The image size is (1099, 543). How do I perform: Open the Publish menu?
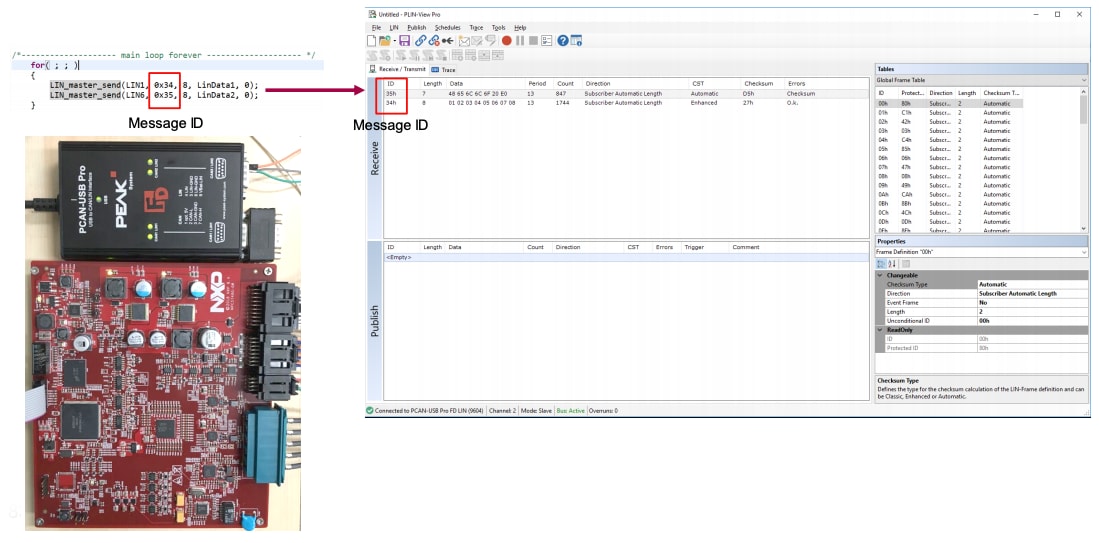[x=416, y=27]
